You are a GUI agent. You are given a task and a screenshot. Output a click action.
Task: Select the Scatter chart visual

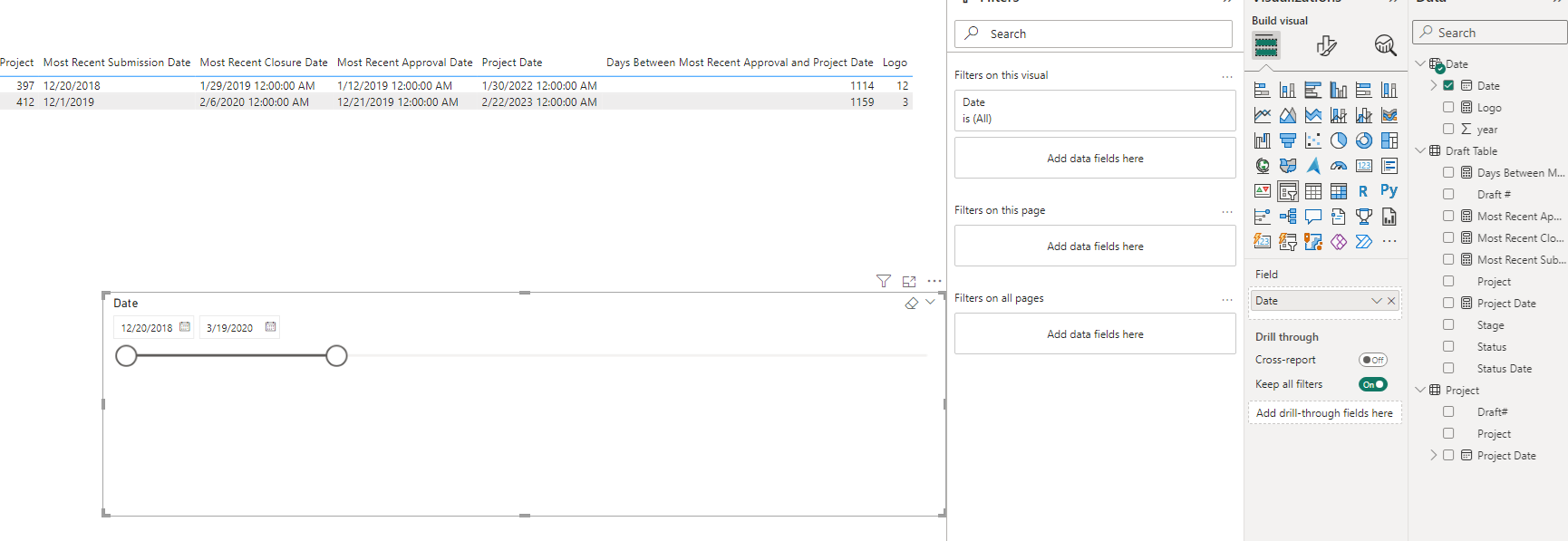[1313, 140]
